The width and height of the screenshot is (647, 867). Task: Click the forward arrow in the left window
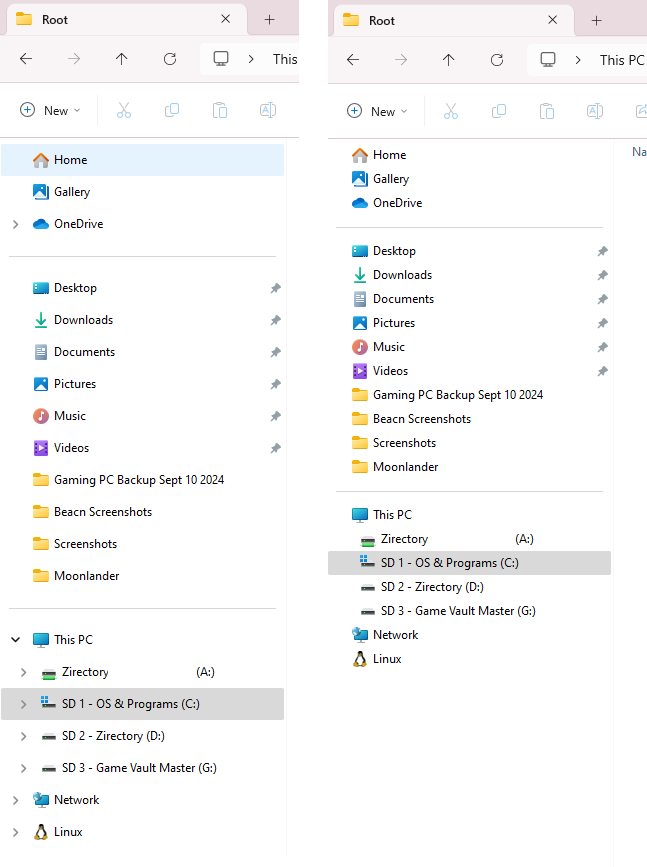[74, 59]
